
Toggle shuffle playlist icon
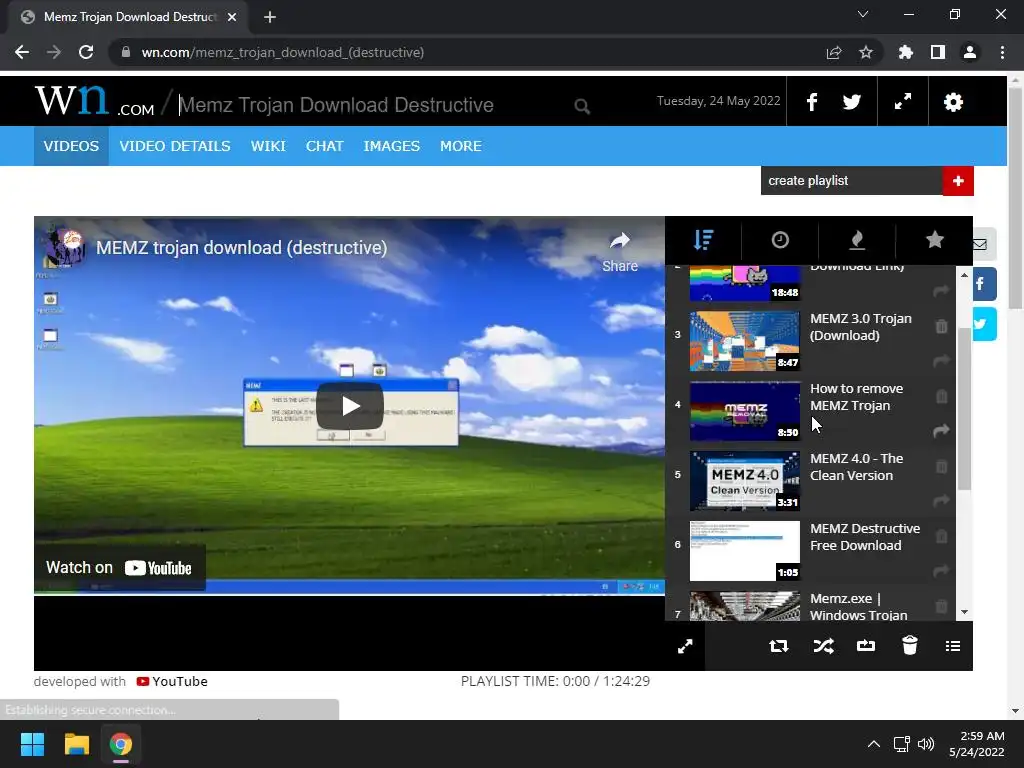(823, 646)
